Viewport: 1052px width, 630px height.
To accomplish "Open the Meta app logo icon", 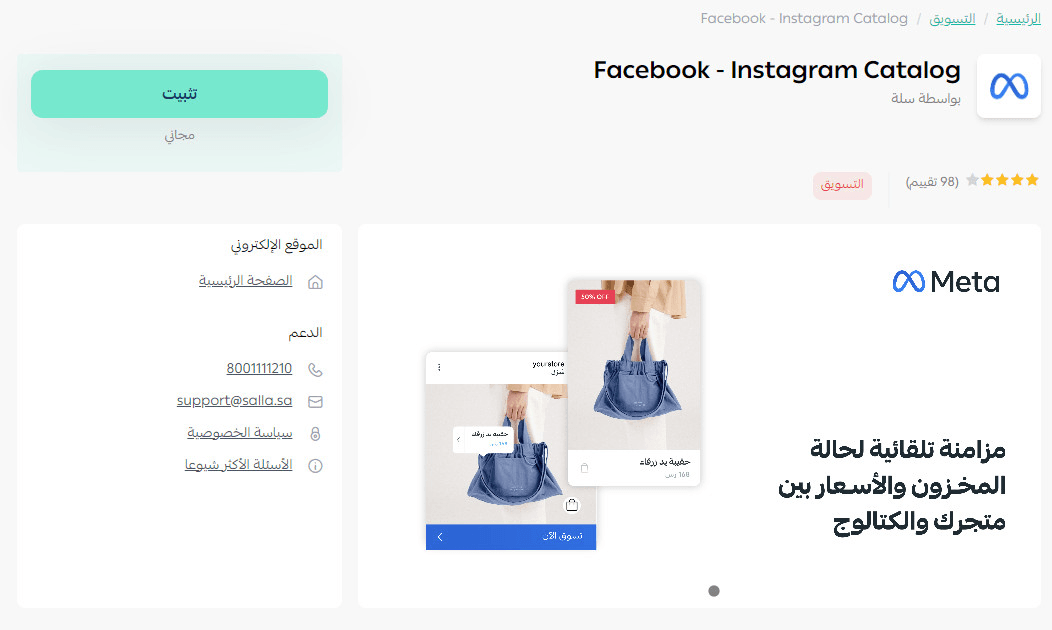I will (x=1008, y=87).
